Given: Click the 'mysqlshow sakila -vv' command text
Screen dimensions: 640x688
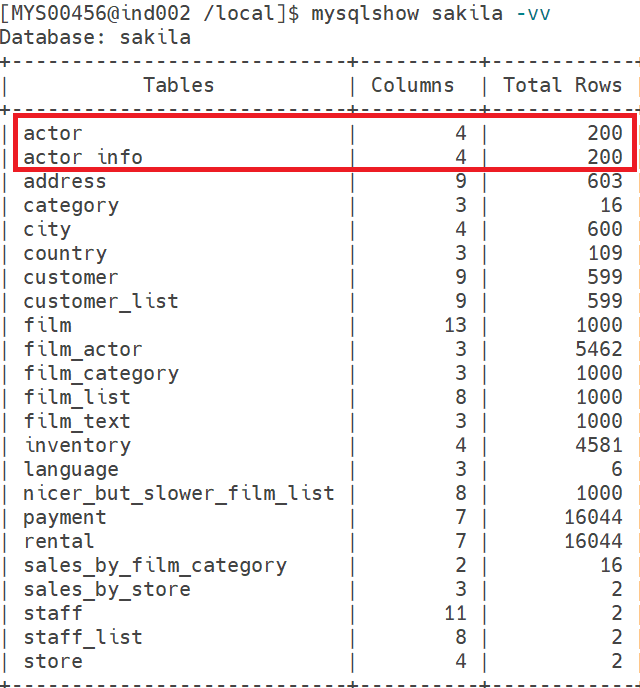Looking at the screenshot, I should (431, 14).
